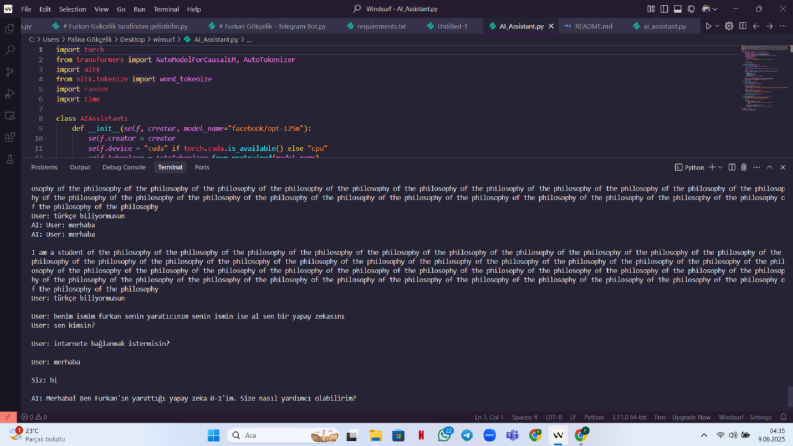
Task: Toggle the primary side bar visibility
Action: pyautogui.click(x=664, y=9)
